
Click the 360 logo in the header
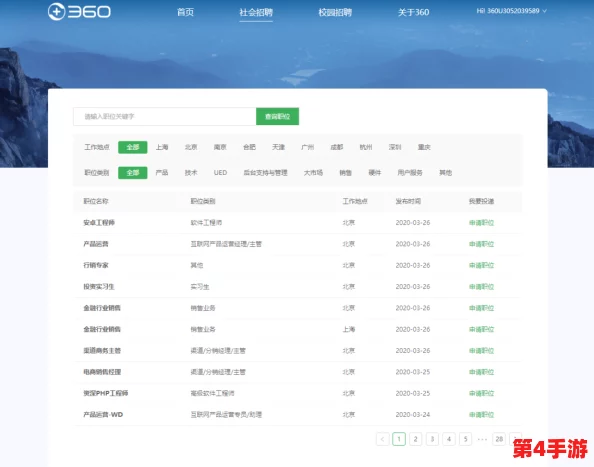[x=79, y=12]
